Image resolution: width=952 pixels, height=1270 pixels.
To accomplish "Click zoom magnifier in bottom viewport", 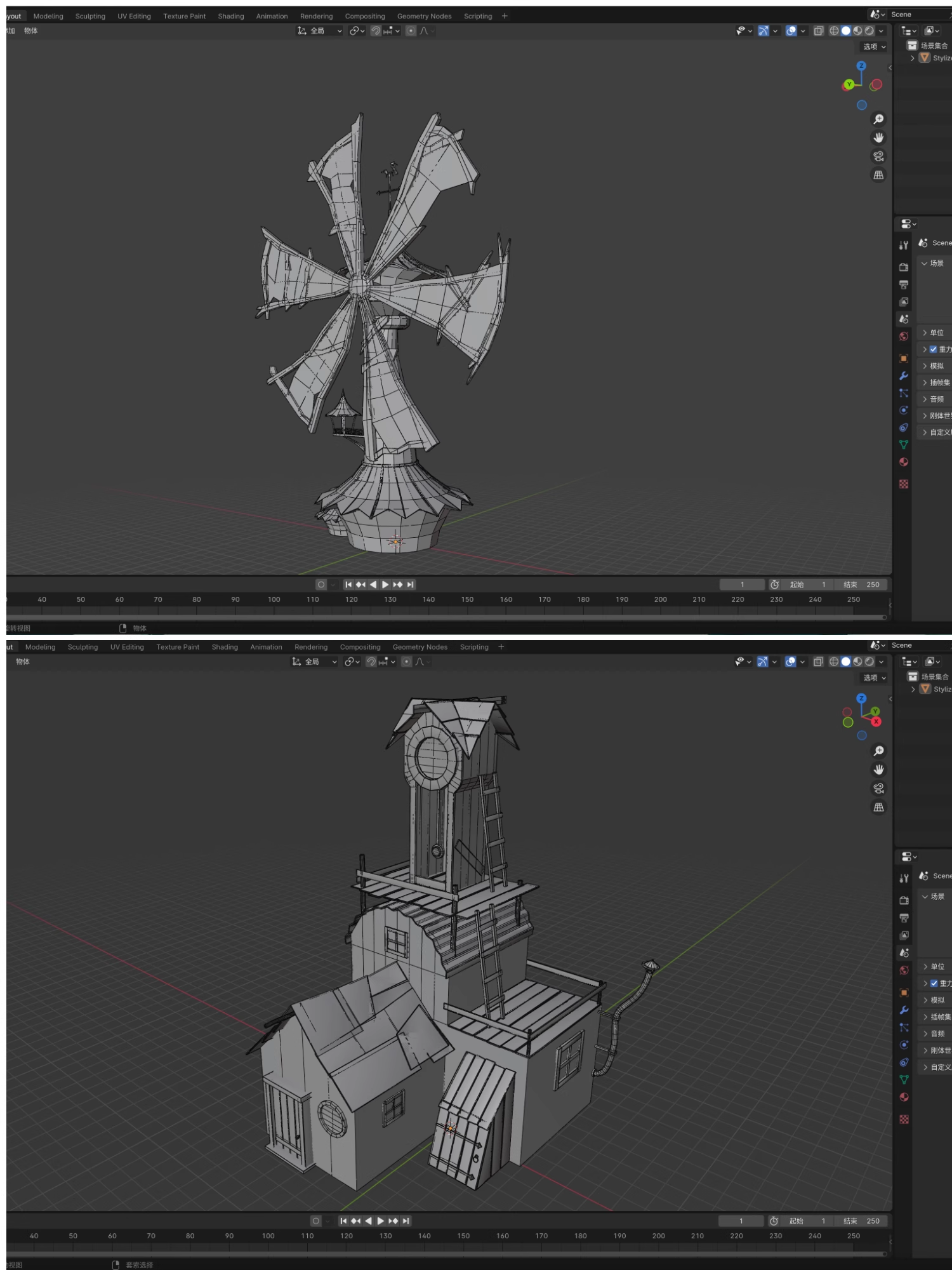I will [x=879, y=751].
